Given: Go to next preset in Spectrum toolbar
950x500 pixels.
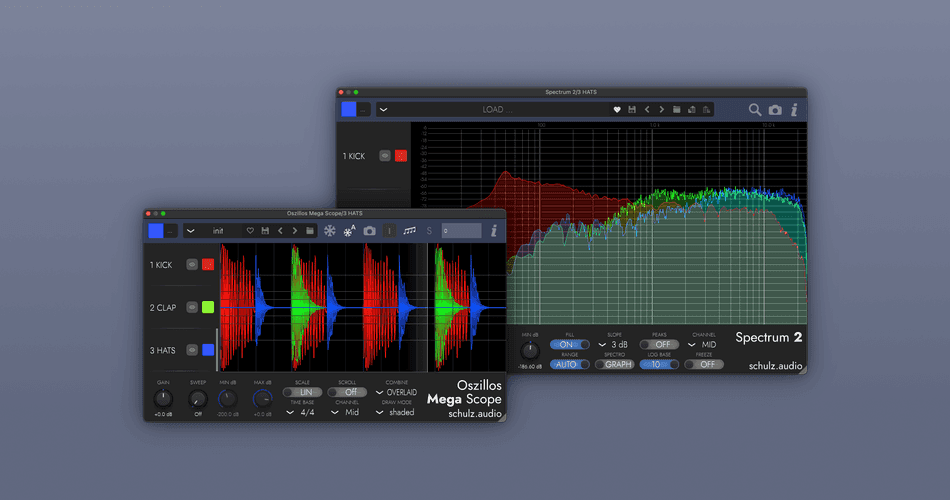Looking at the screenshot, I should pyautogui.click(x=662, y=110).
